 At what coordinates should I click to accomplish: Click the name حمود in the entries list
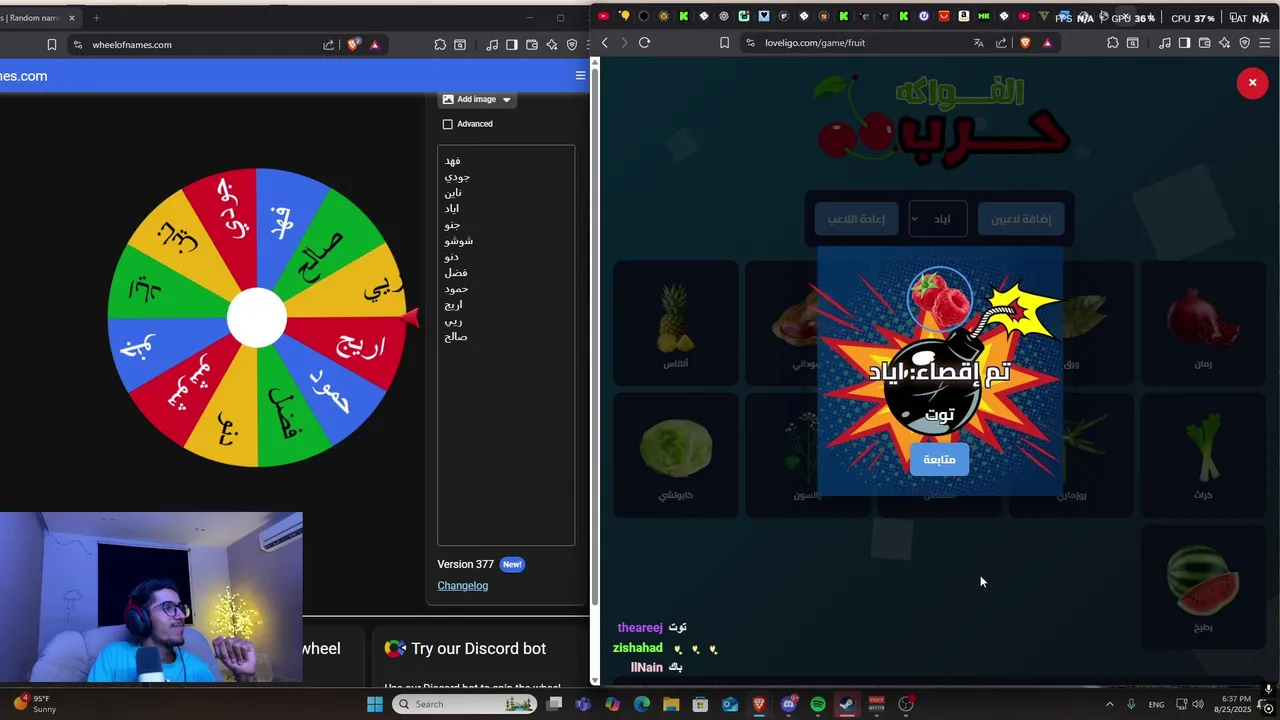pos(456,289)
